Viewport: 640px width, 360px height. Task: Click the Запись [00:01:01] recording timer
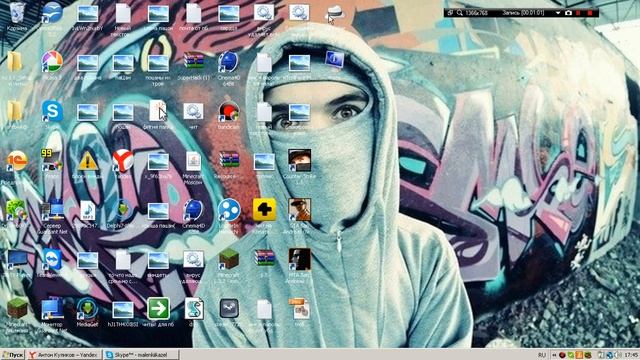coord(523,13)
